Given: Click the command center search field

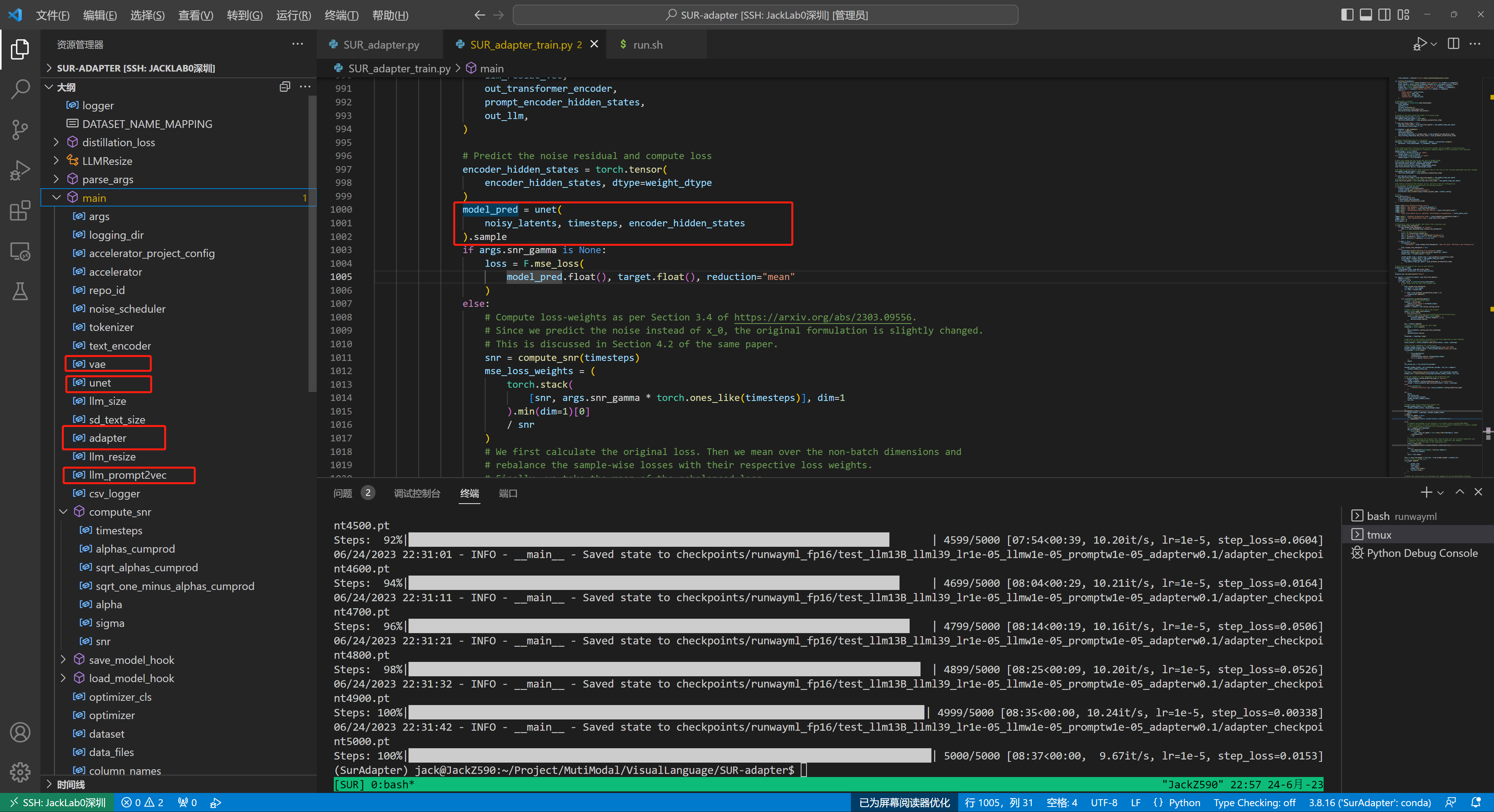Looking at the screenshot, I should point(765,15).
